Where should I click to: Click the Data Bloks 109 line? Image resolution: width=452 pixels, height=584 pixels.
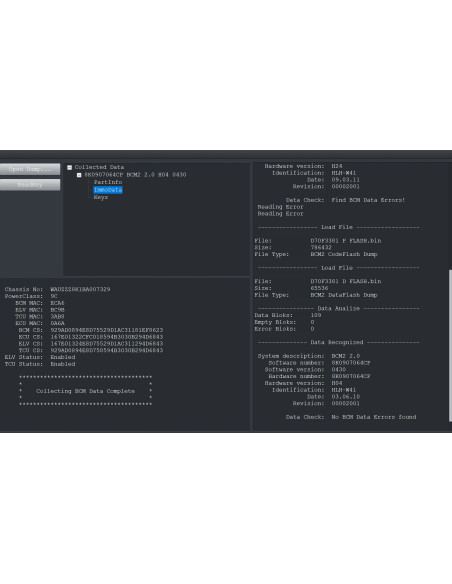(x=287, y=315)
